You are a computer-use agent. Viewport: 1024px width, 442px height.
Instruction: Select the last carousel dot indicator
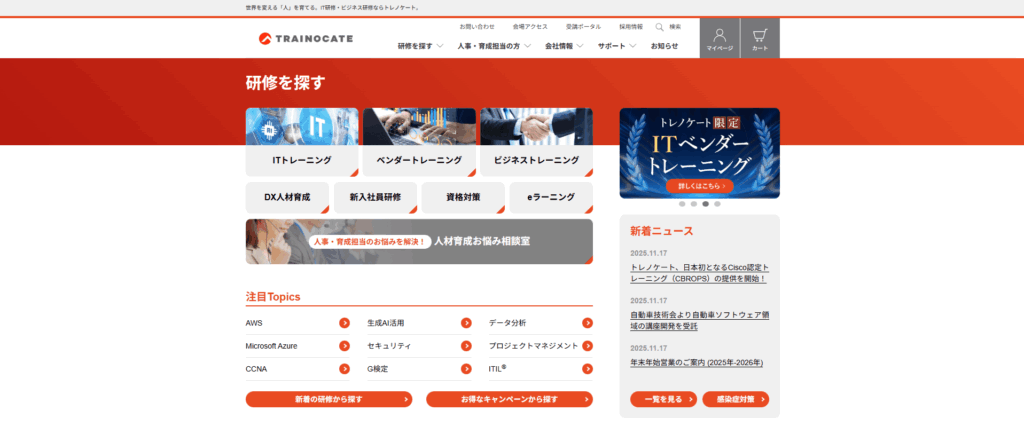pos(717,204)
